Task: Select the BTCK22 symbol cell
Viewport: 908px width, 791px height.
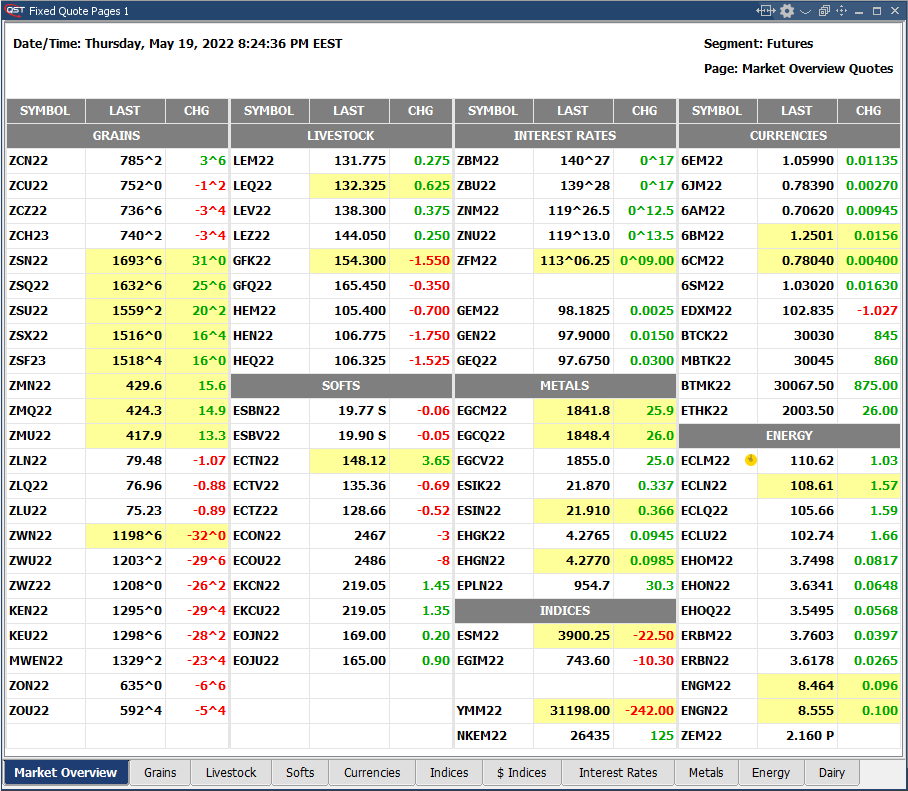Action: pos(717,335)
